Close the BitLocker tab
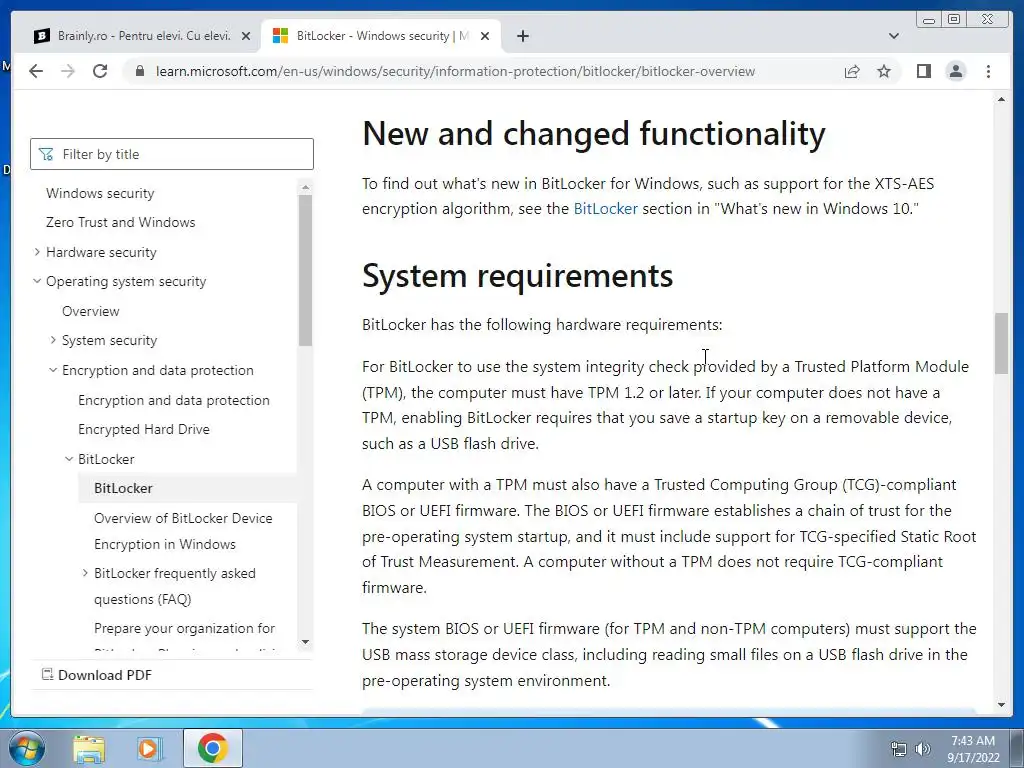The image size is (1024, 768). coord(485,36)
